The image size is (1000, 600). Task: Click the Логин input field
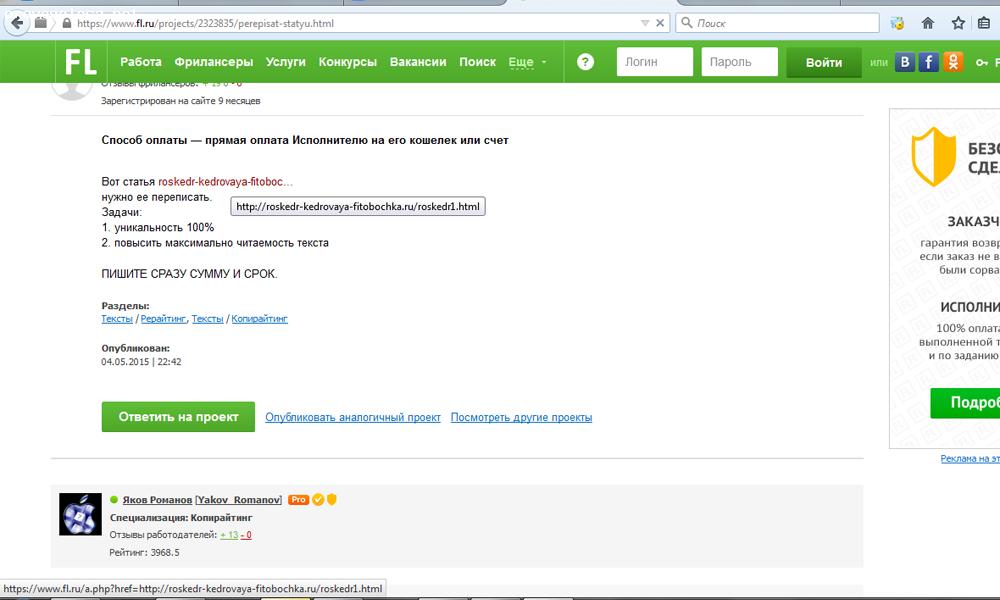654,62
